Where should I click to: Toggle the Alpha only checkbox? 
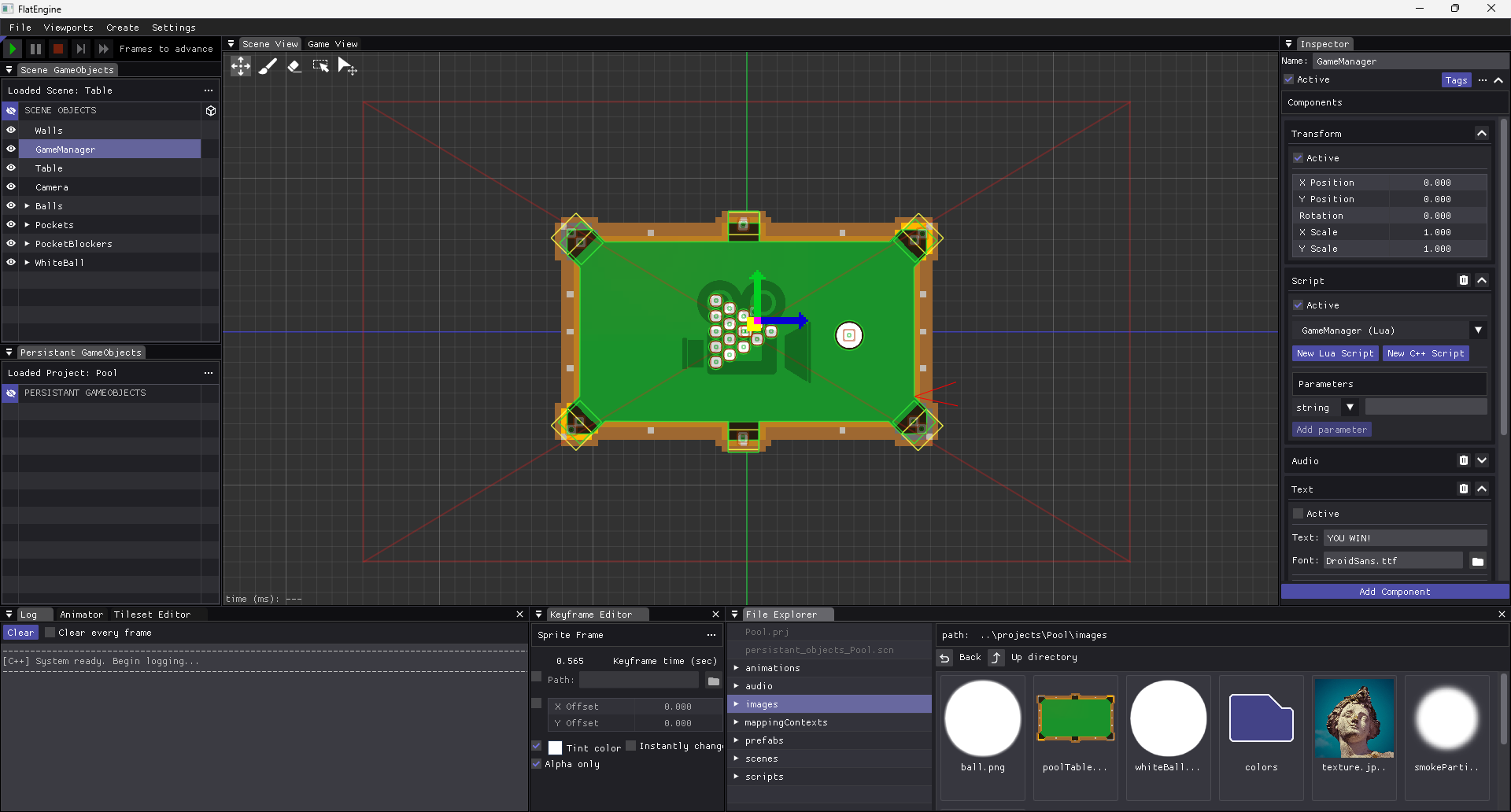(537, 764)
